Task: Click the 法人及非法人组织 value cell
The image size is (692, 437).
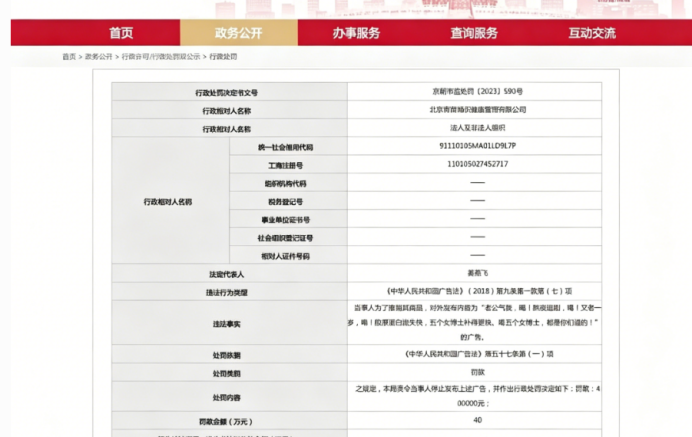Action: tap(474, 128)
